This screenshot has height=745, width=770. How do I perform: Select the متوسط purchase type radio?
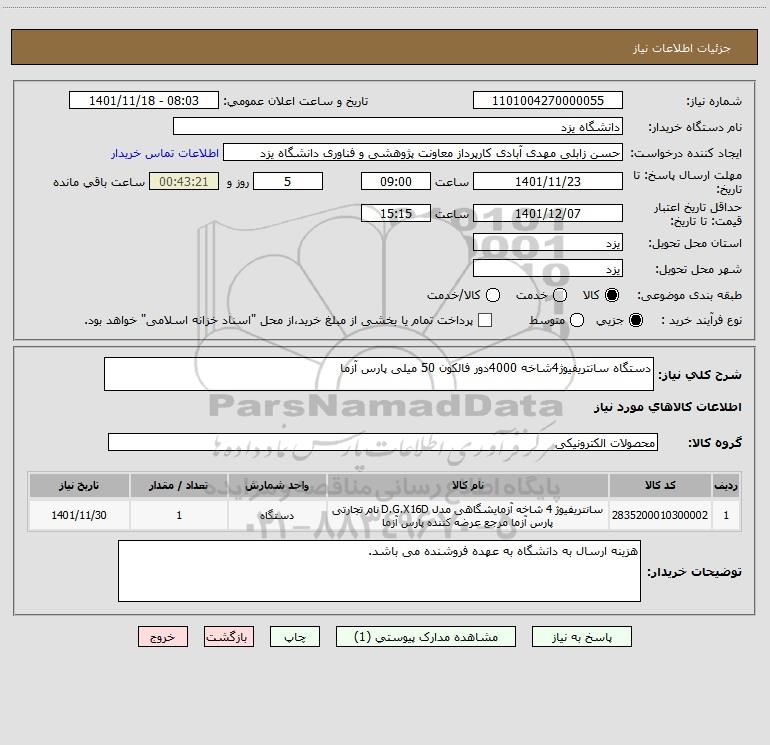pos(577,320)
